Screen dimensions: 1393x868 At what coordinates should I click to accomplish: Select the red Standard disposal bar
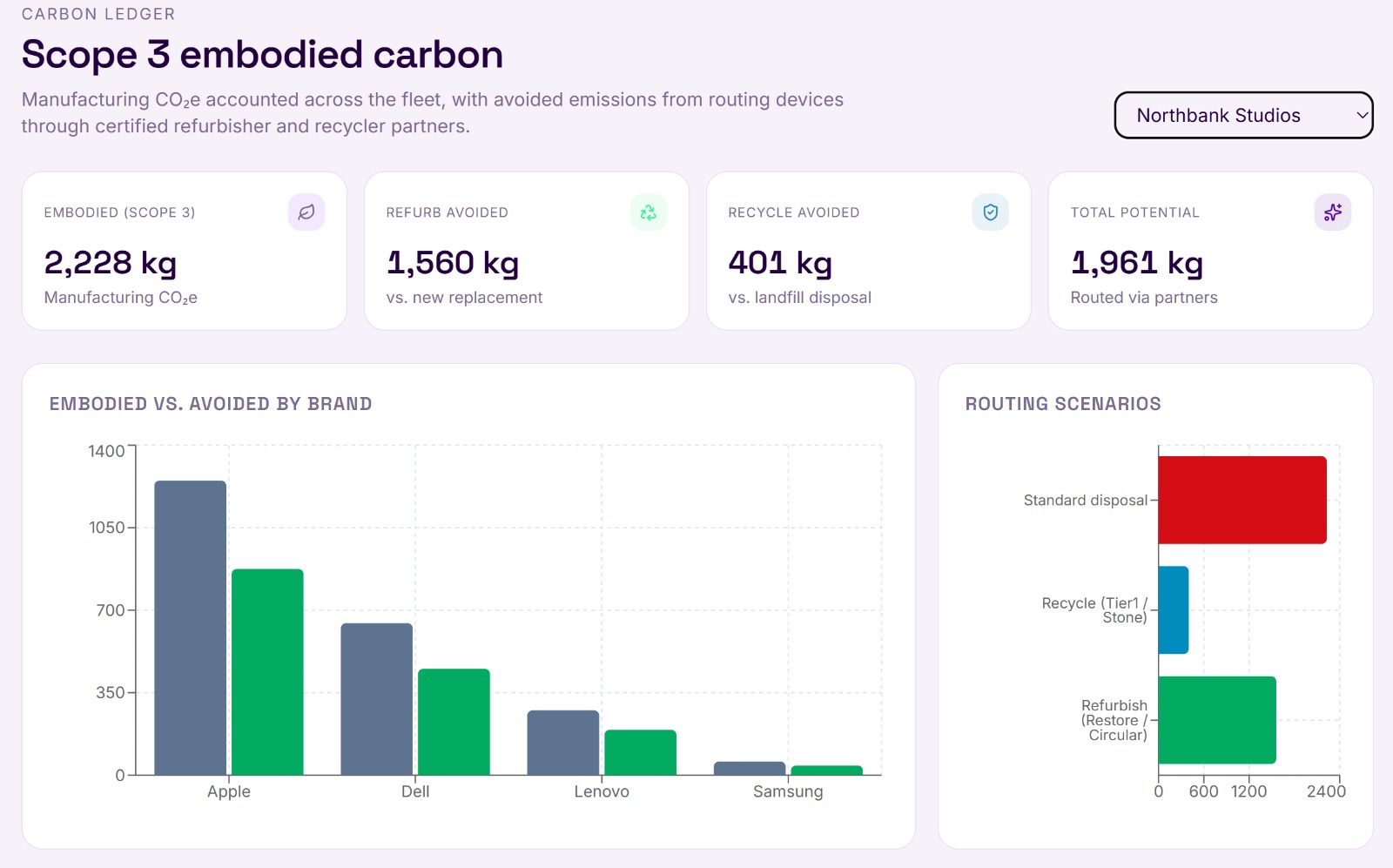(1242, 501)
